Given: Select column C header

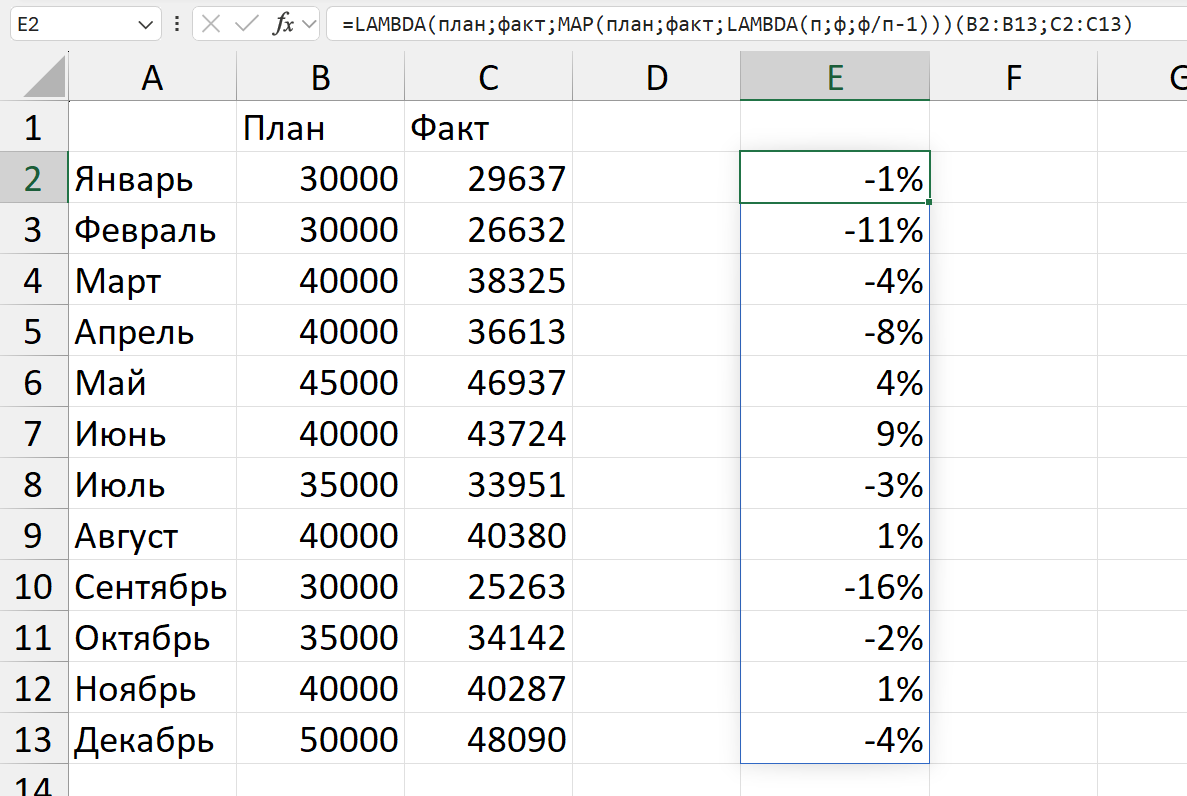Looking at the screenshot, I should coord(488,76).
